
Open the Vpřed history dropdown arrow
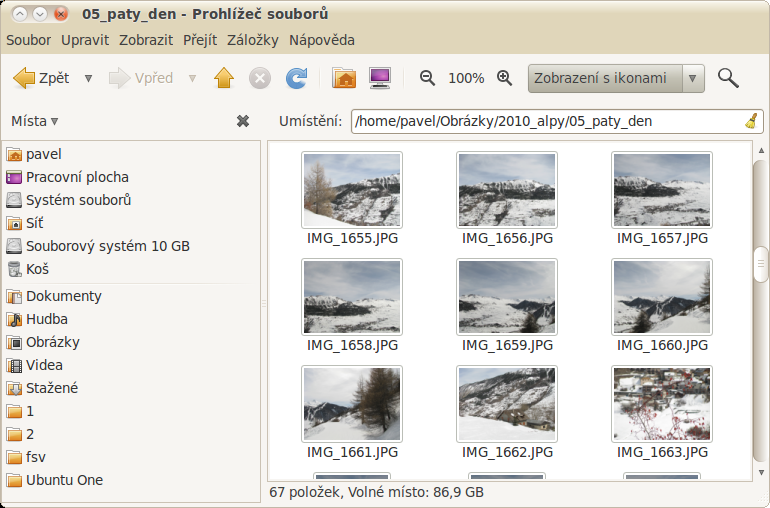(x=192, y=78)
